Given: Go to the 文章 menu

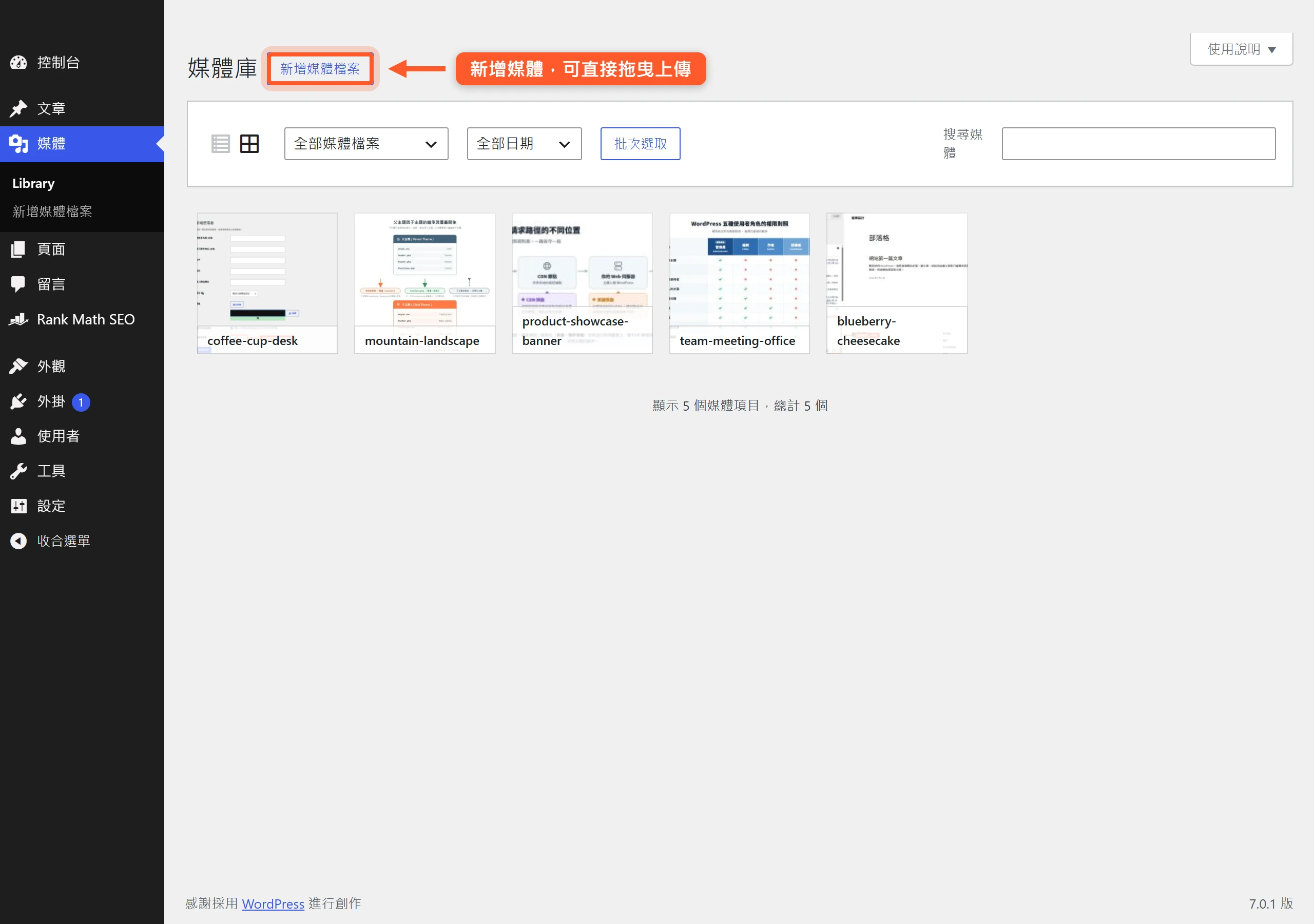Looking at the screenshot, I should click(x=51, y=108).
